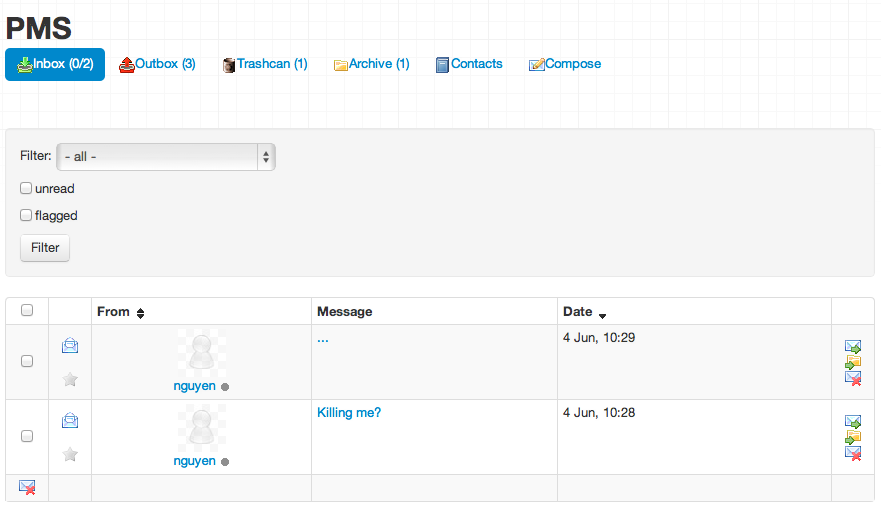Image resolution: width=881 pixels, height=514 pixels.
Task: Sort messages by the From column arrows
Action: 140,313
